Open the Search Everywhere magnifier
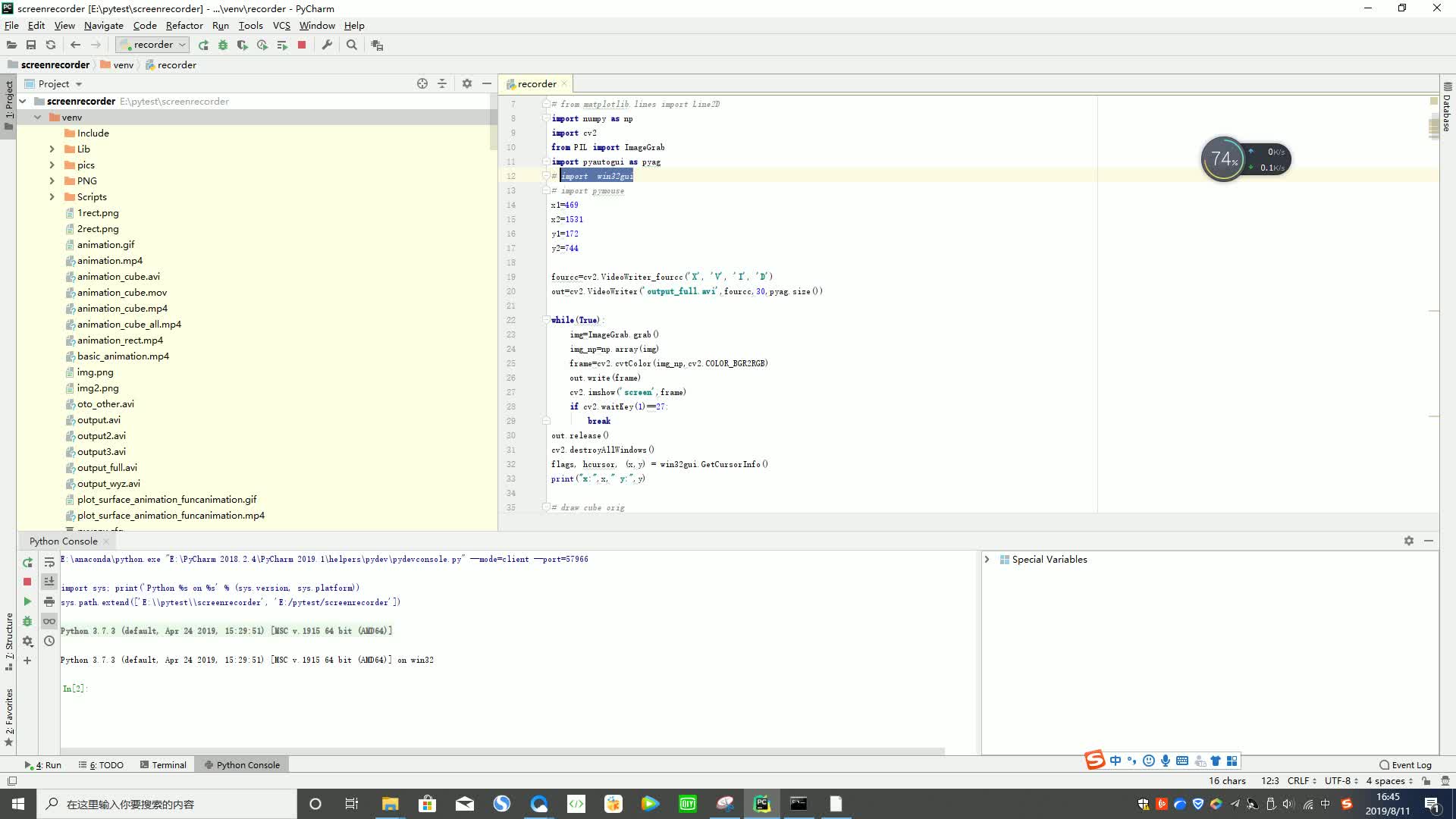1456x819 pixels. click(x=352, y=45)
